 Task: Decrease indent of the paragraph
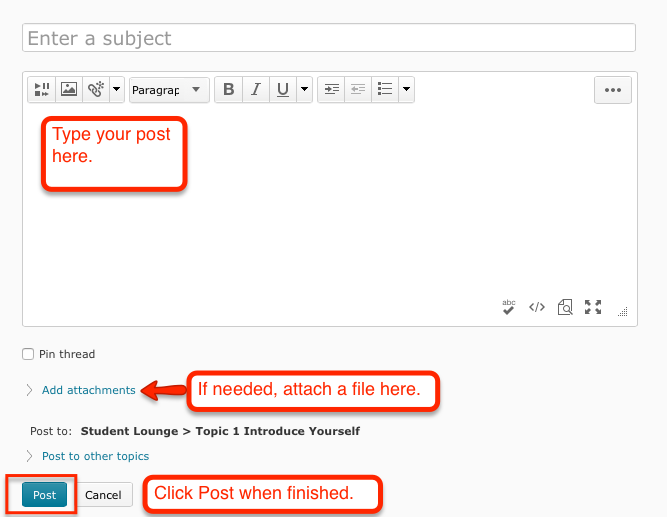(x=358, y=90)
